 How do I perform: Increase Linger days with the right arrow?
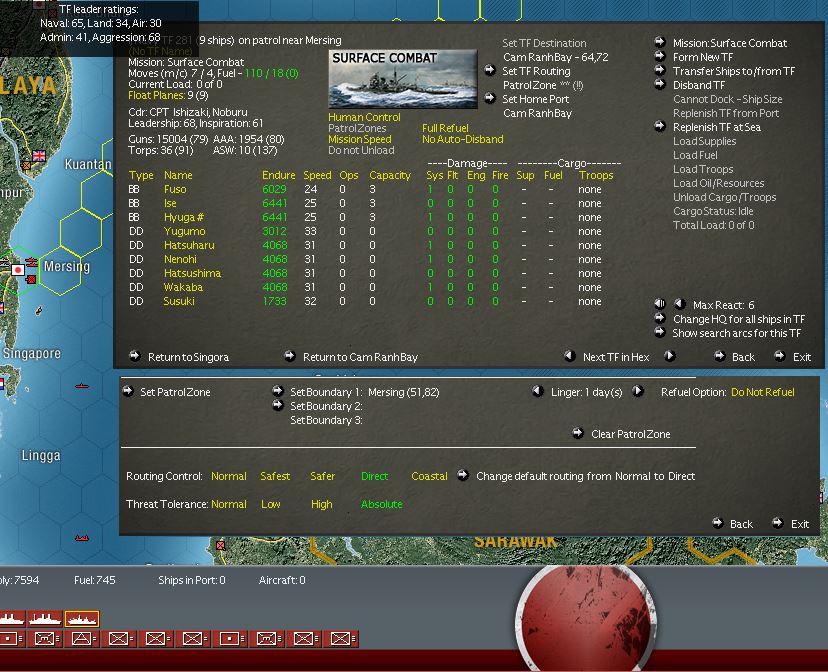pos(638,391)
